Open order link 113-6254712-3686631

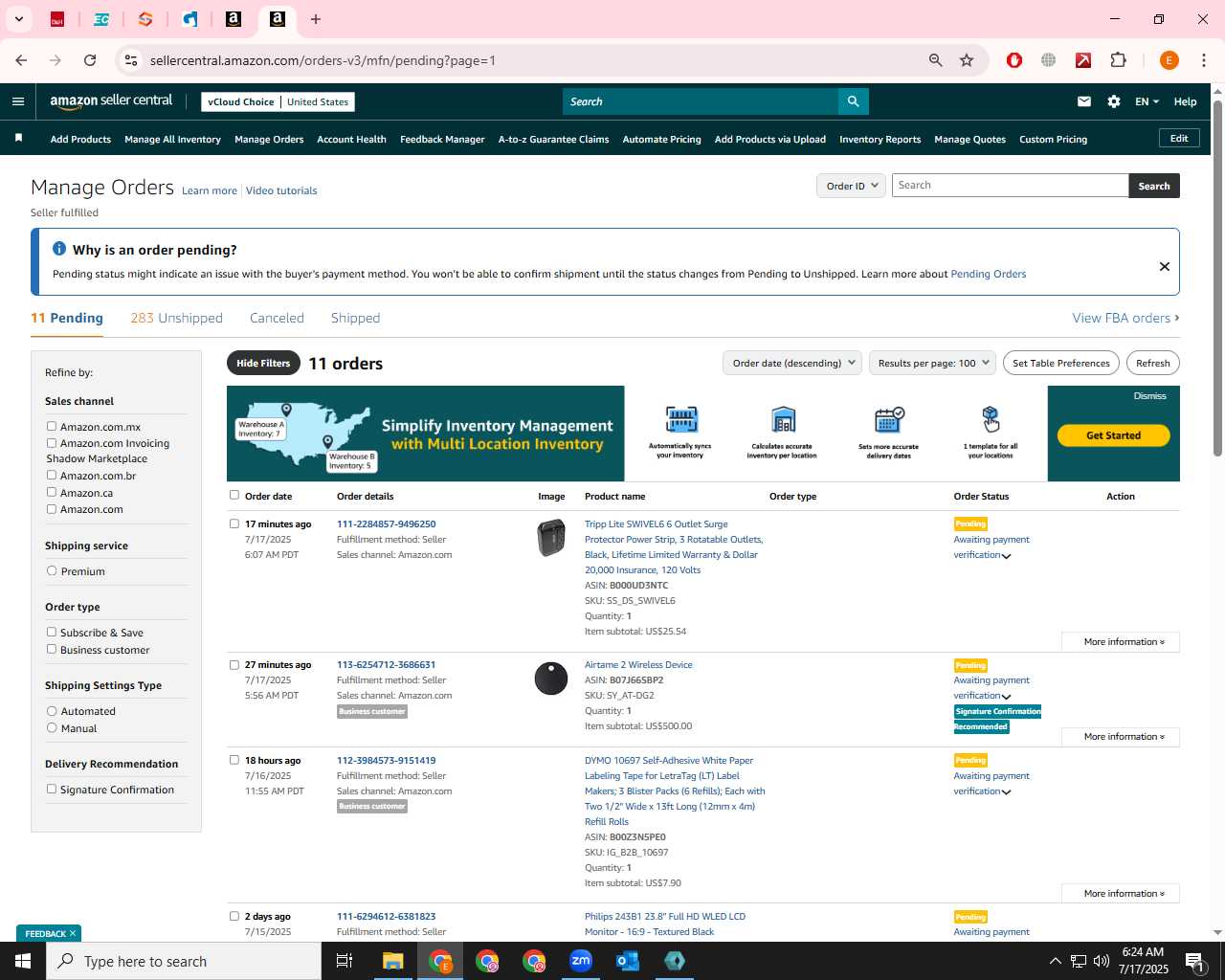(386, 665)
